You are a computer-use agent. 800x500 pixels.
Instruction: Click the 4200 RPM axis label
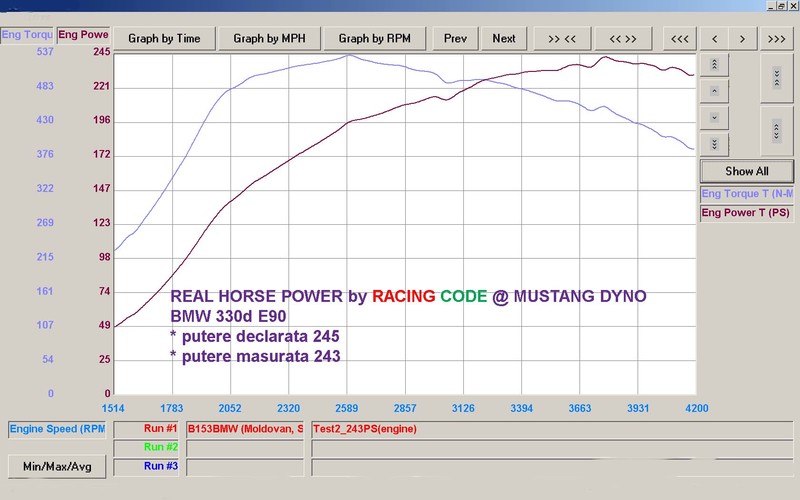coord(696,408)
